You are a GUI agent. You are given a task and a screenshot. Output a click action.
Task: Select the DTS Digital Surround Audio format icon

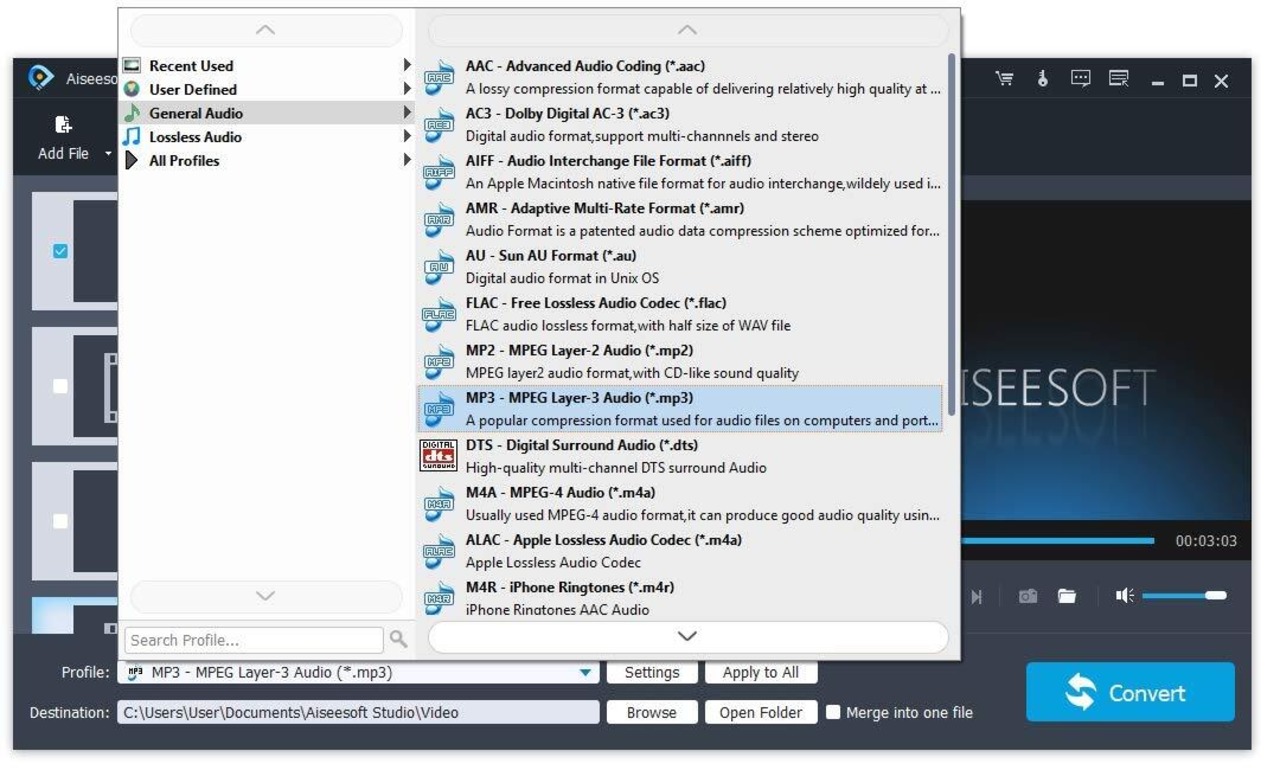pos(438,456)
